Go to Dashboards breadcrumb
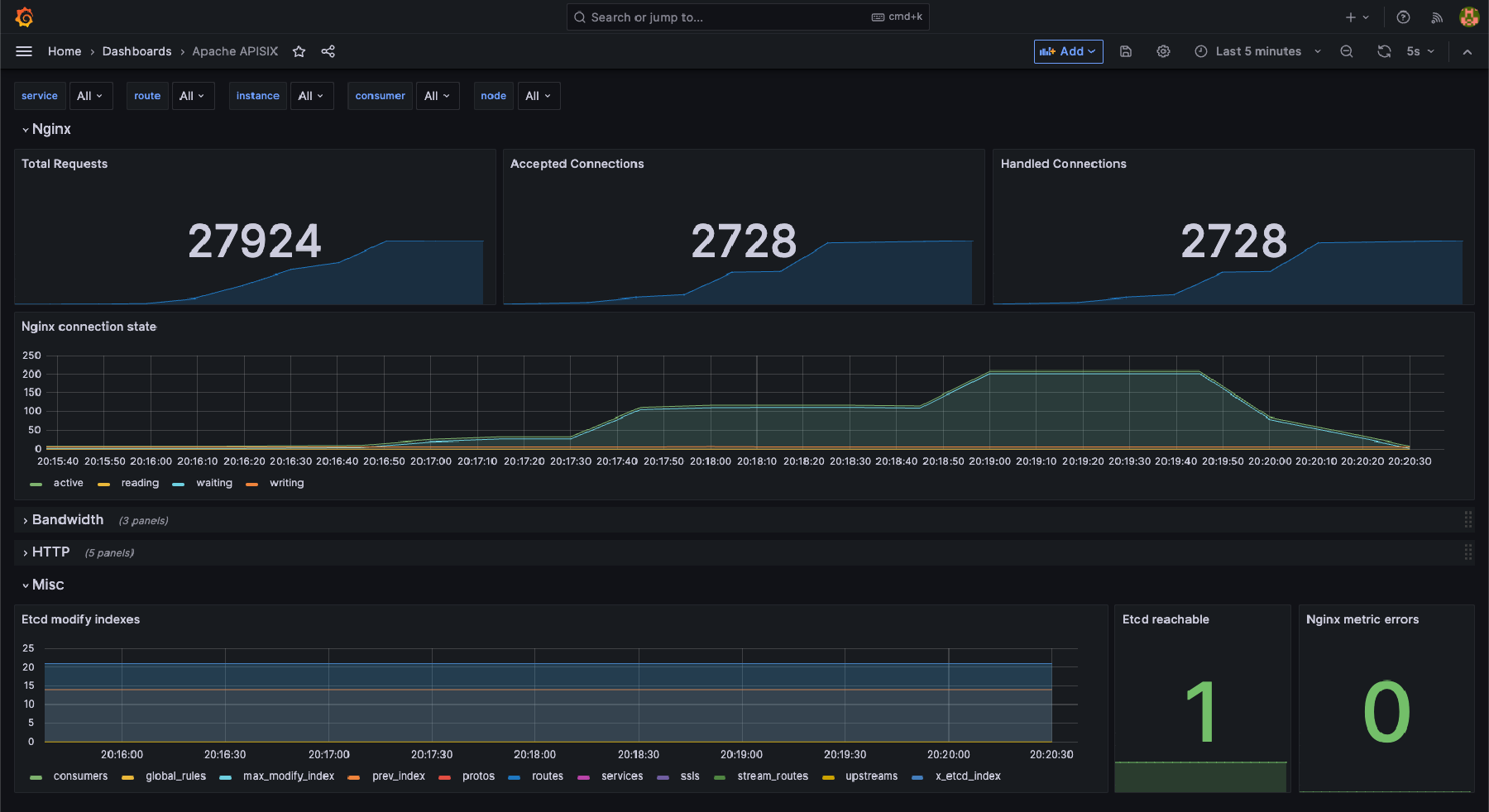Viewport: 1489px width, 812px height. click(136, 51)
